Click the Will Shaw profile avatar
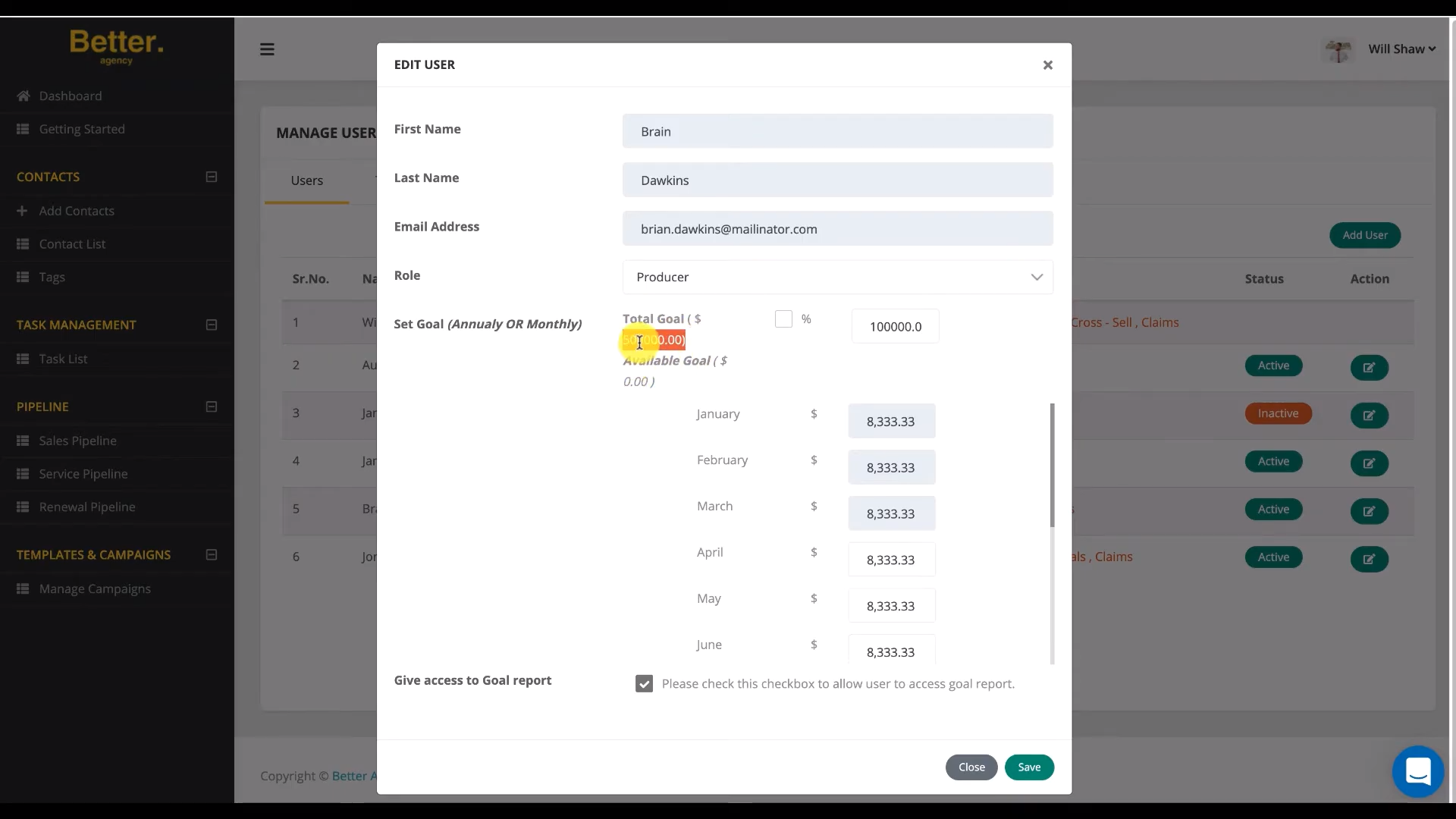 pyautogui.click(x=1338, y=50)
